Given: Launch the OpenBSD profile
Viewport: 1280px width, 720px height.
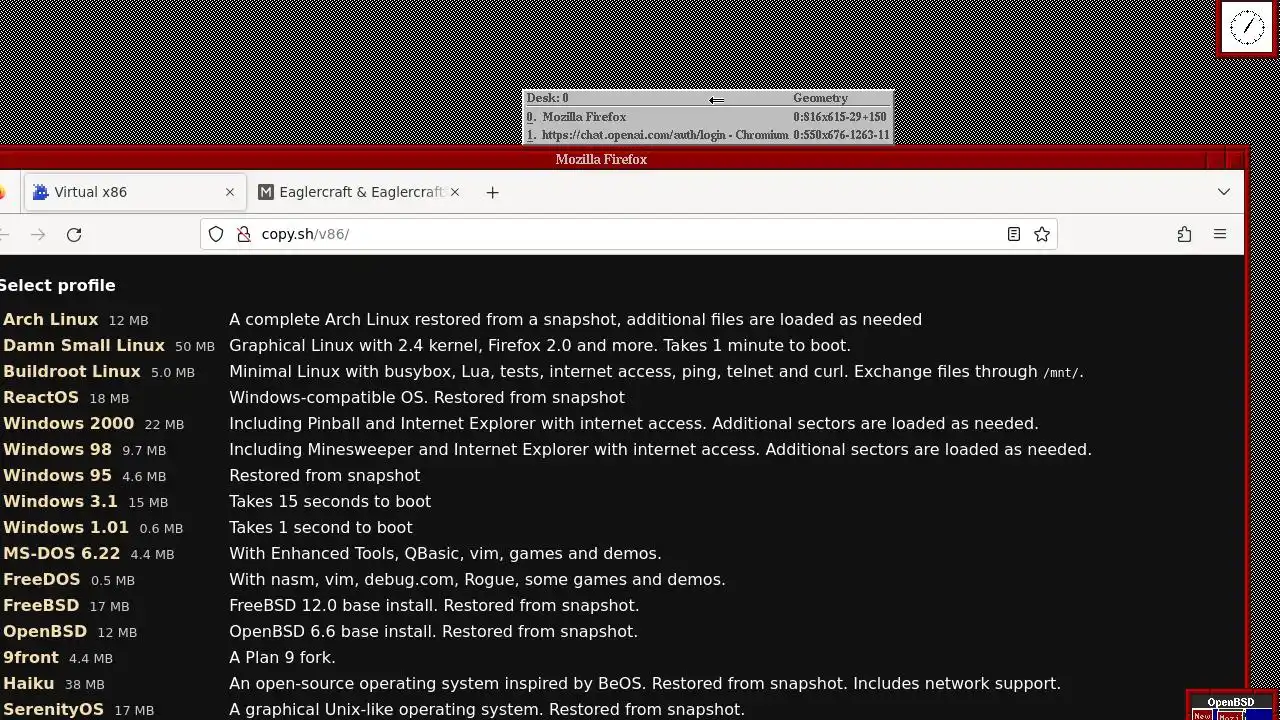Looking at the screenshot, I should [45, 631].
